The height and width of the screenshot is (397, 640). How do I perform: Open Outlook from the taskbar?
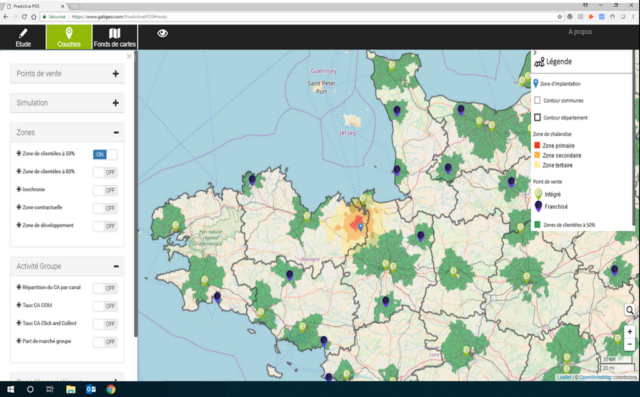coord(91,390)
